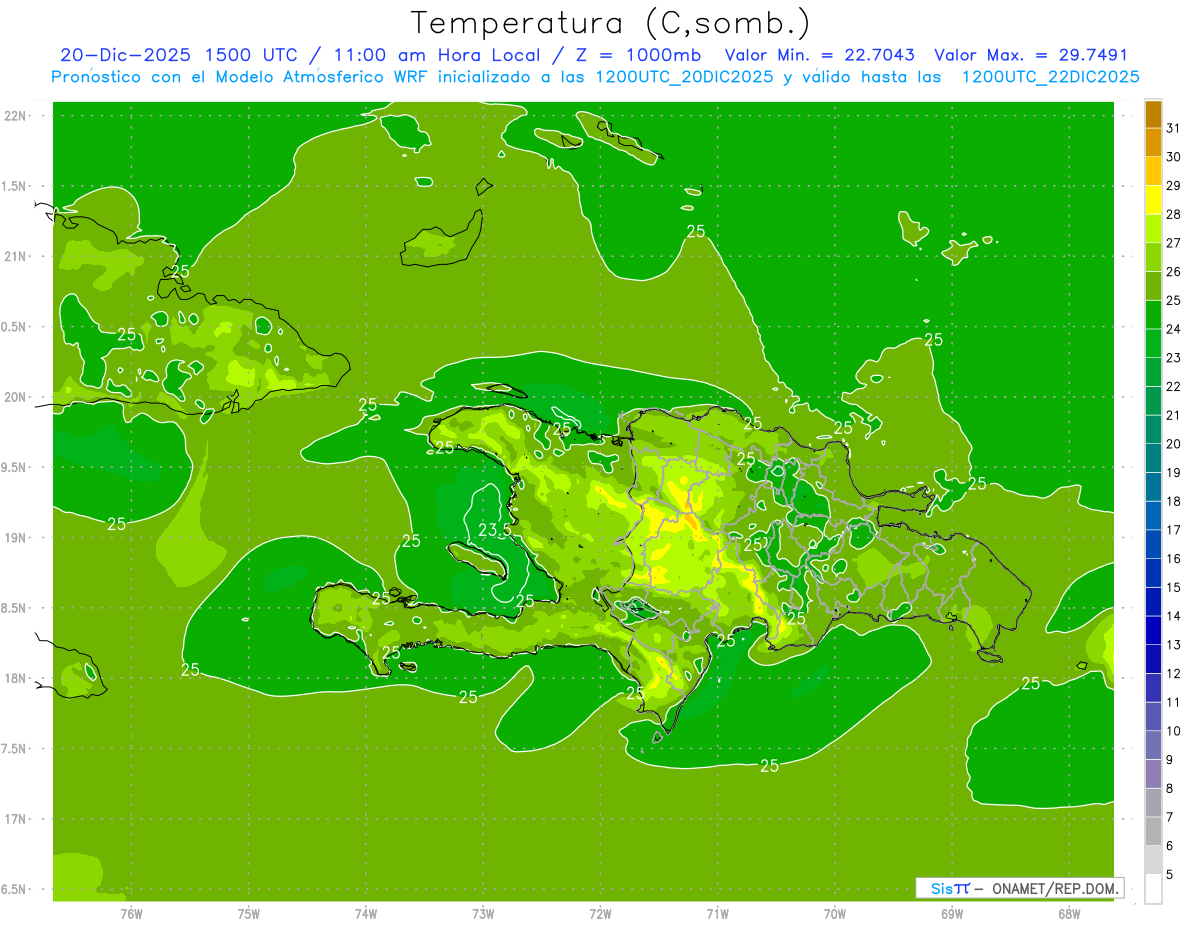1200x927 pixels.
Task: Click legend value '22'
Action: tap(1173, 387)
